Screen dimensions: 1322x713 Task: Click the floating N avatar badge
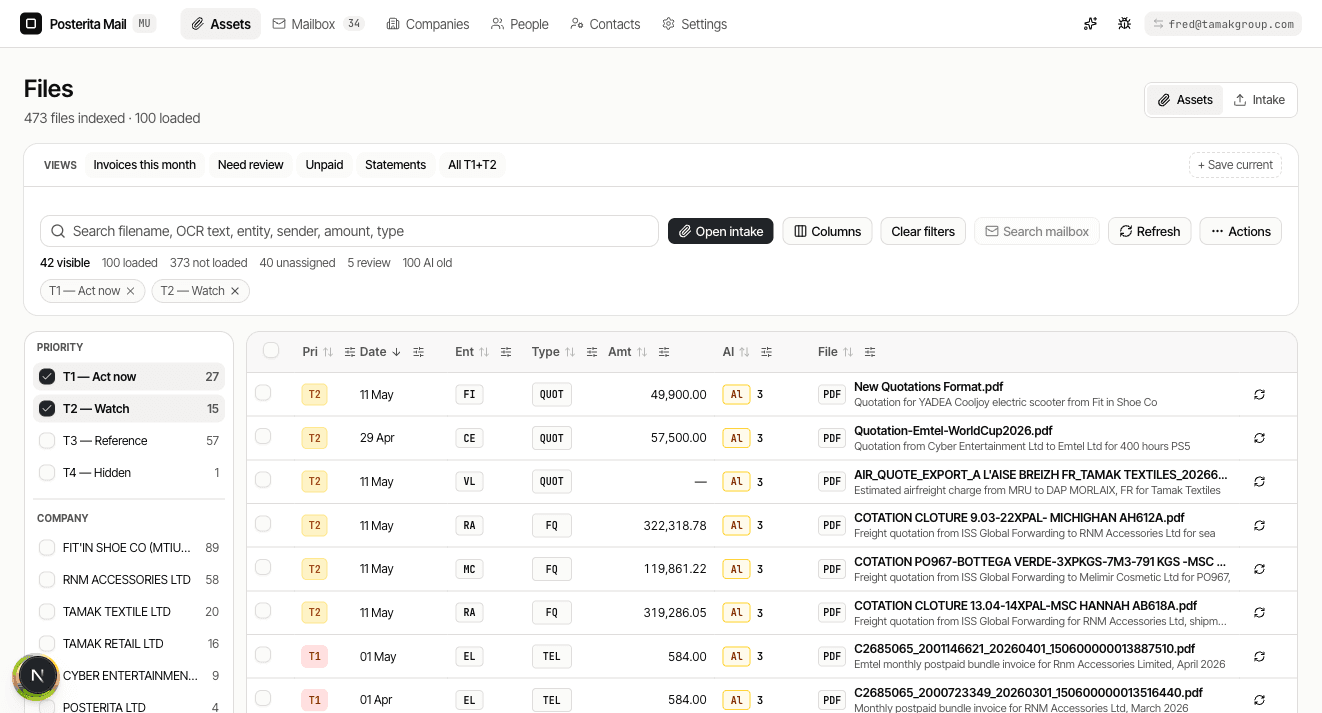point(37,675)
